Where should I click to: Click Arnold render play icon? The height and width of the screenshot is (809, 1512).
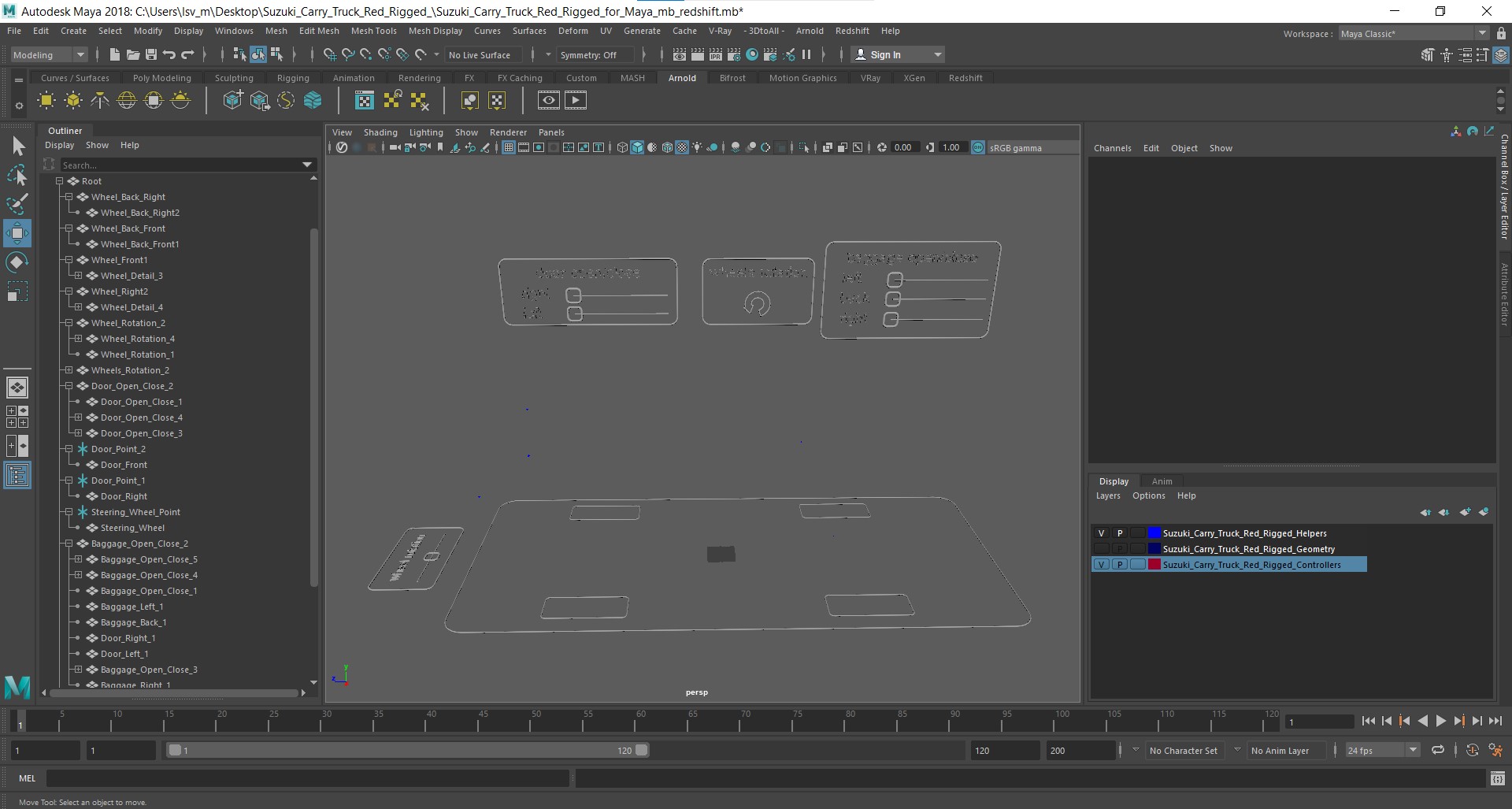[576, 100]
